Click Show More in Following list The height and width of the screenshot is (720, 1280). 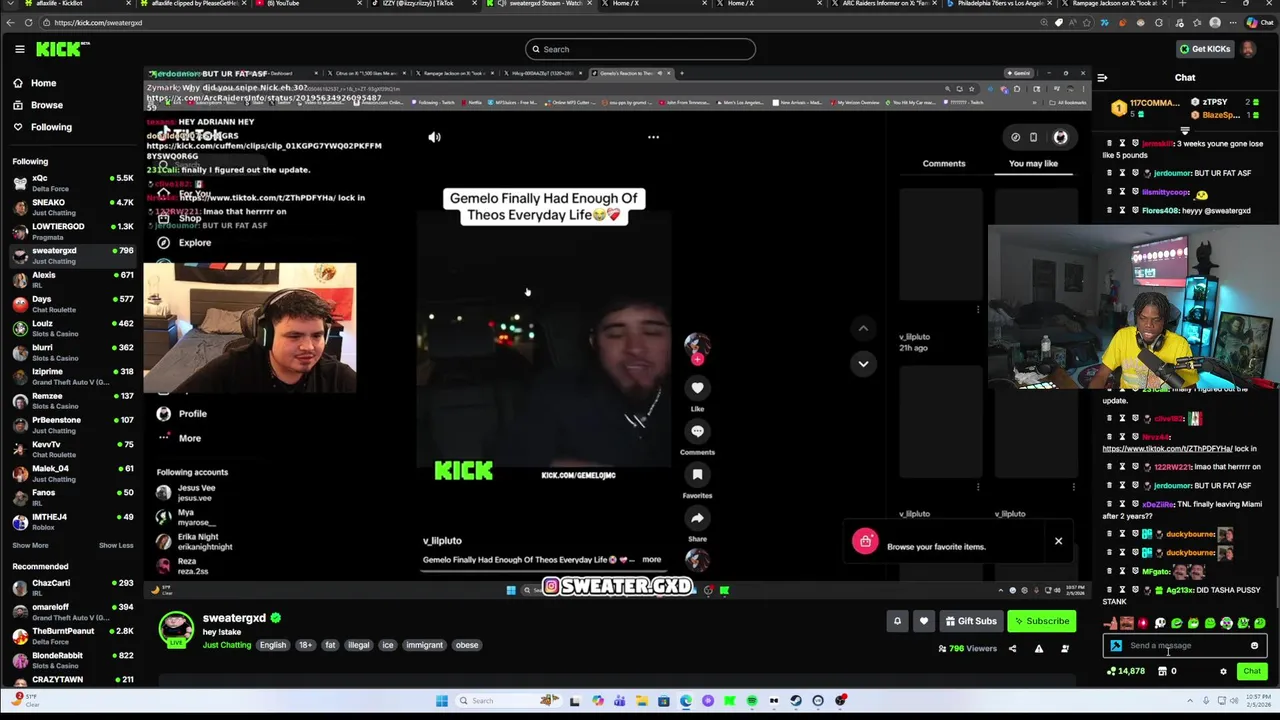point(30,546)
